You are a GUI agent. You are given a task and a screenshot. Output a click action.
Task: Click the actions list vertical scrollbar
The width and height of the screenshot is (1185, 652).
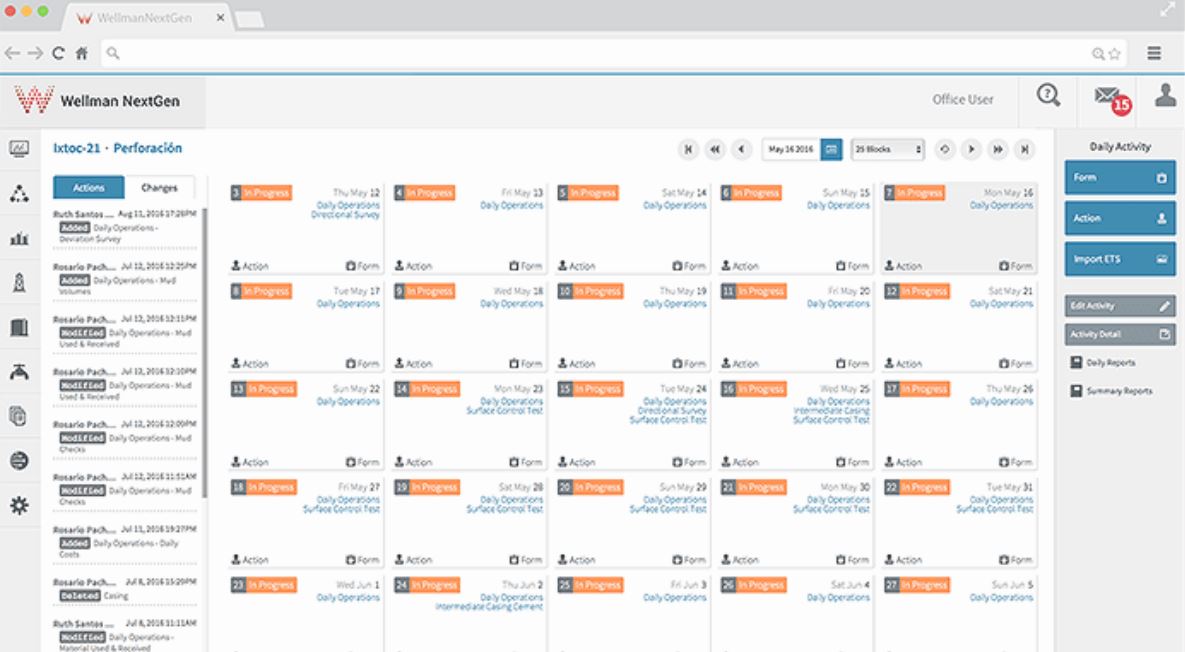click(204, 354)
